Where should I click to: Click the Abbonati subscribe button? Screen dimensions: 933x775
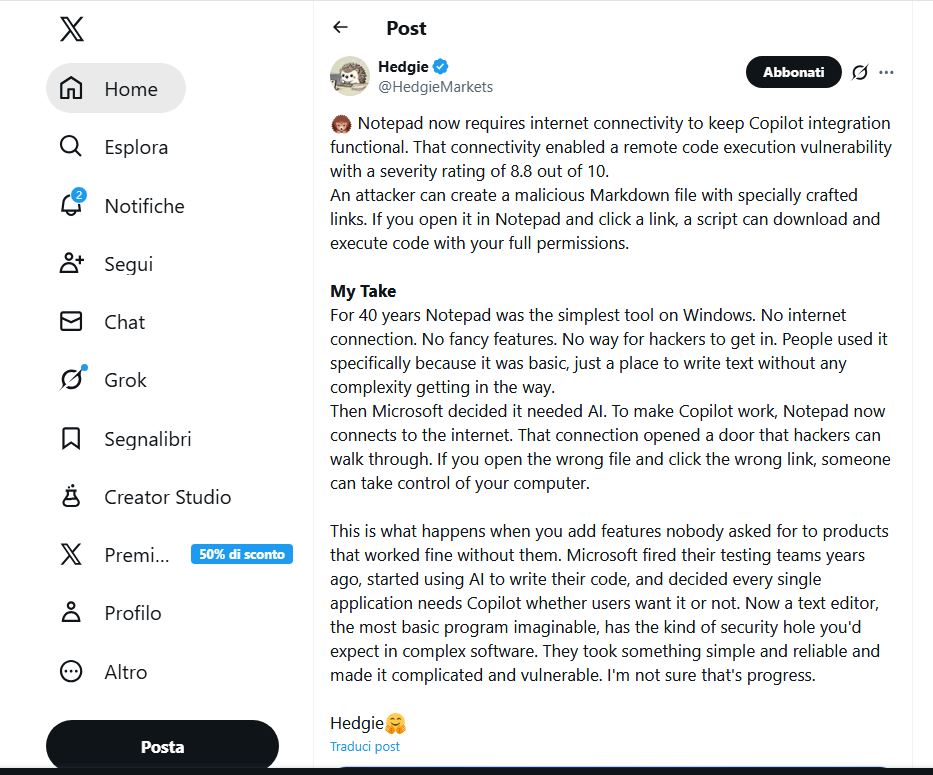[x=793, y=72]
